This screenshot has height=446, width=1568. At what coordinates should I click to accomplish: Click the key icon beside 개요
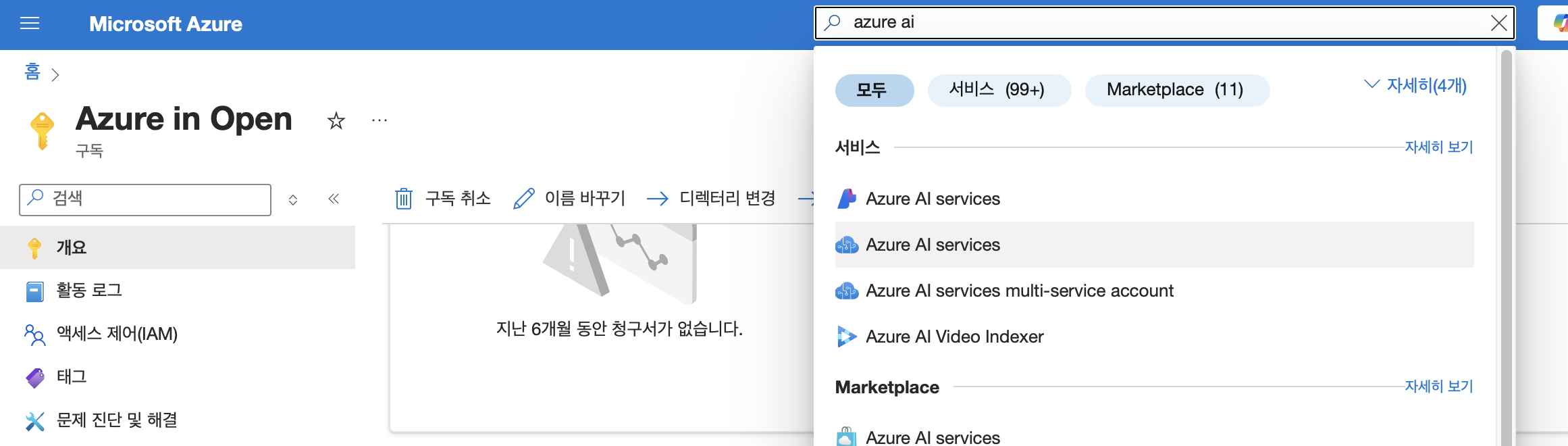[34, 248]
